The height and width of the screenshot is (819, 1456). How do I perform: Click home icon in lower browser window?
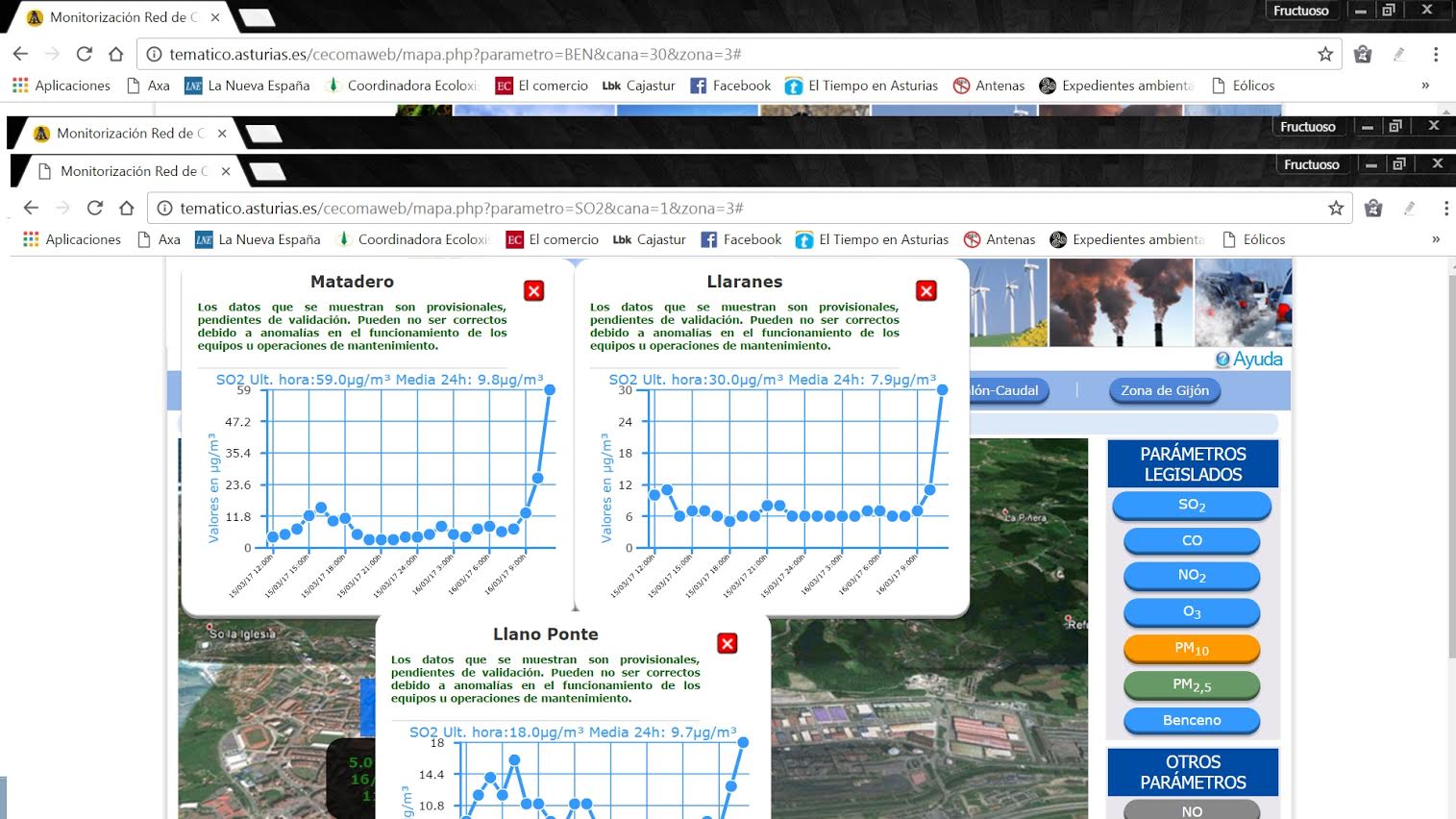pyautogui.click(x=126, y=208)
